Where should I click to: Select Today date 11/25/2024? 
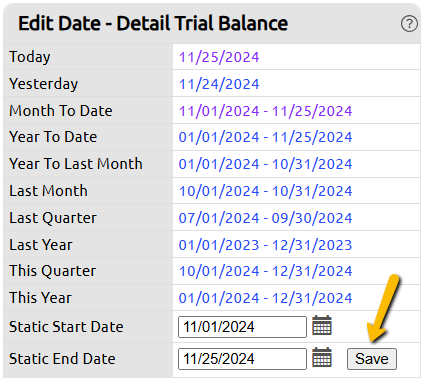click(219, 57)
